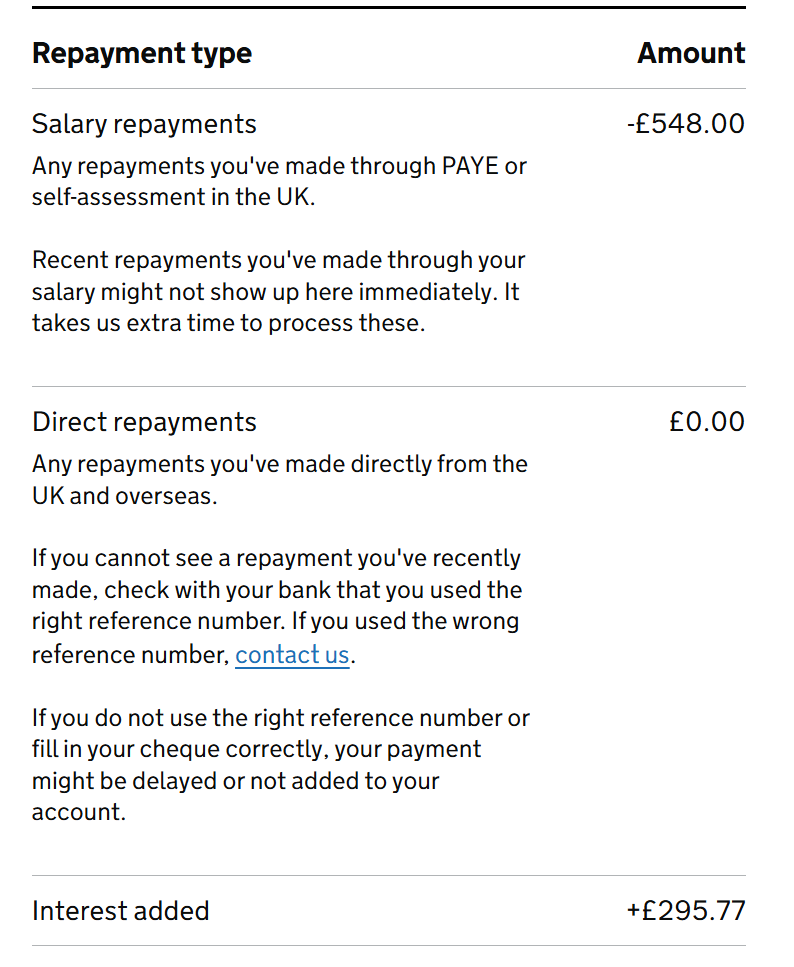794x967 pixels.
Task: Click 'takes us extra time to process' line
Action: pyautogui.click(x=228, y=323)
